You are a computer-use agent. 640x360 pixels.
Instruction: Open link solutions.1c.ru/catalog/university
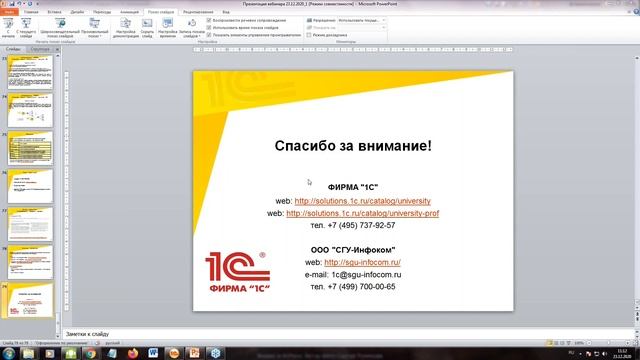(x=362, y=201)
